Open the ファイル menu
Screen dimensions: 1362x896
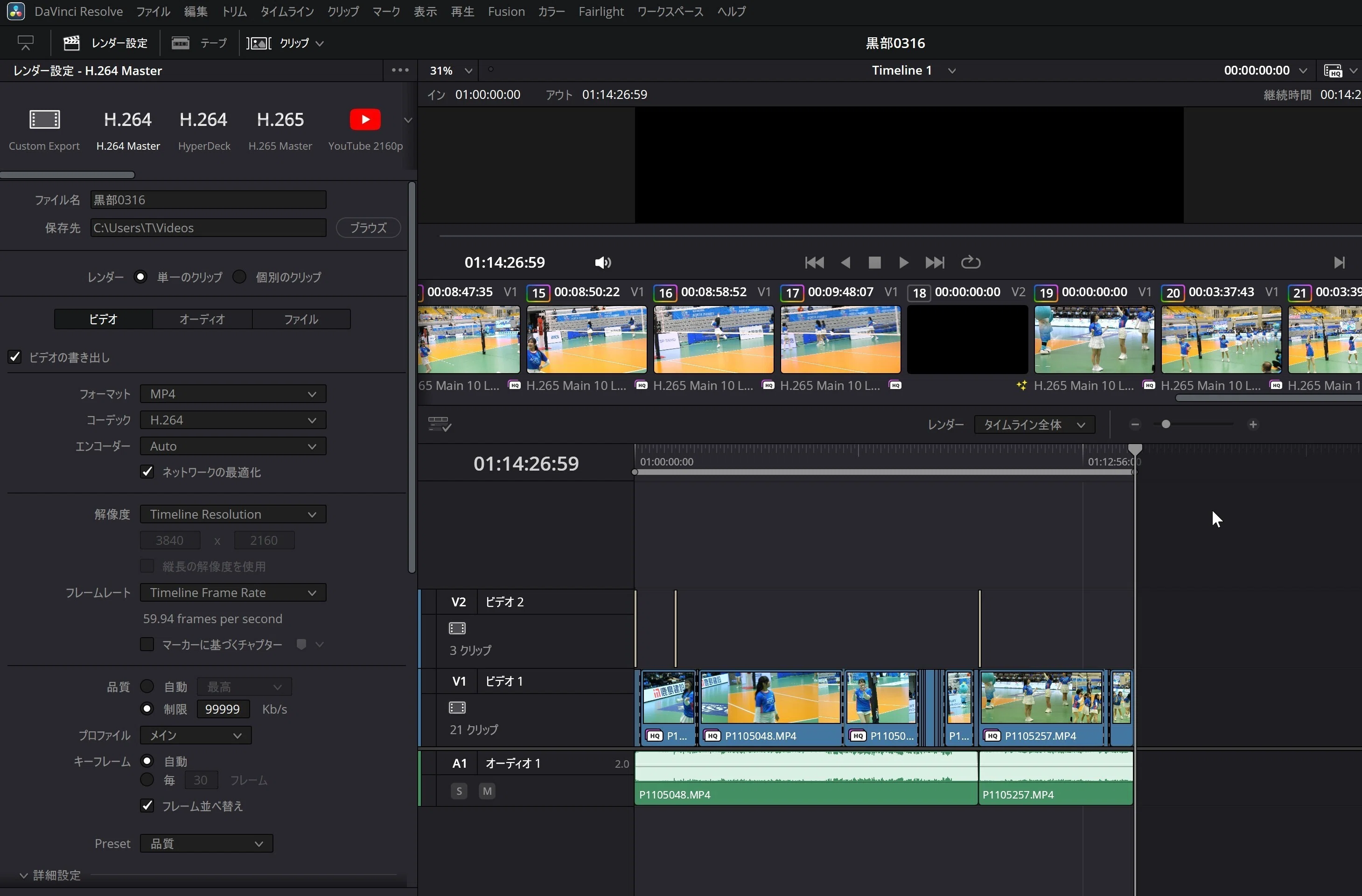pyautogui.click(x=153, y=12)
